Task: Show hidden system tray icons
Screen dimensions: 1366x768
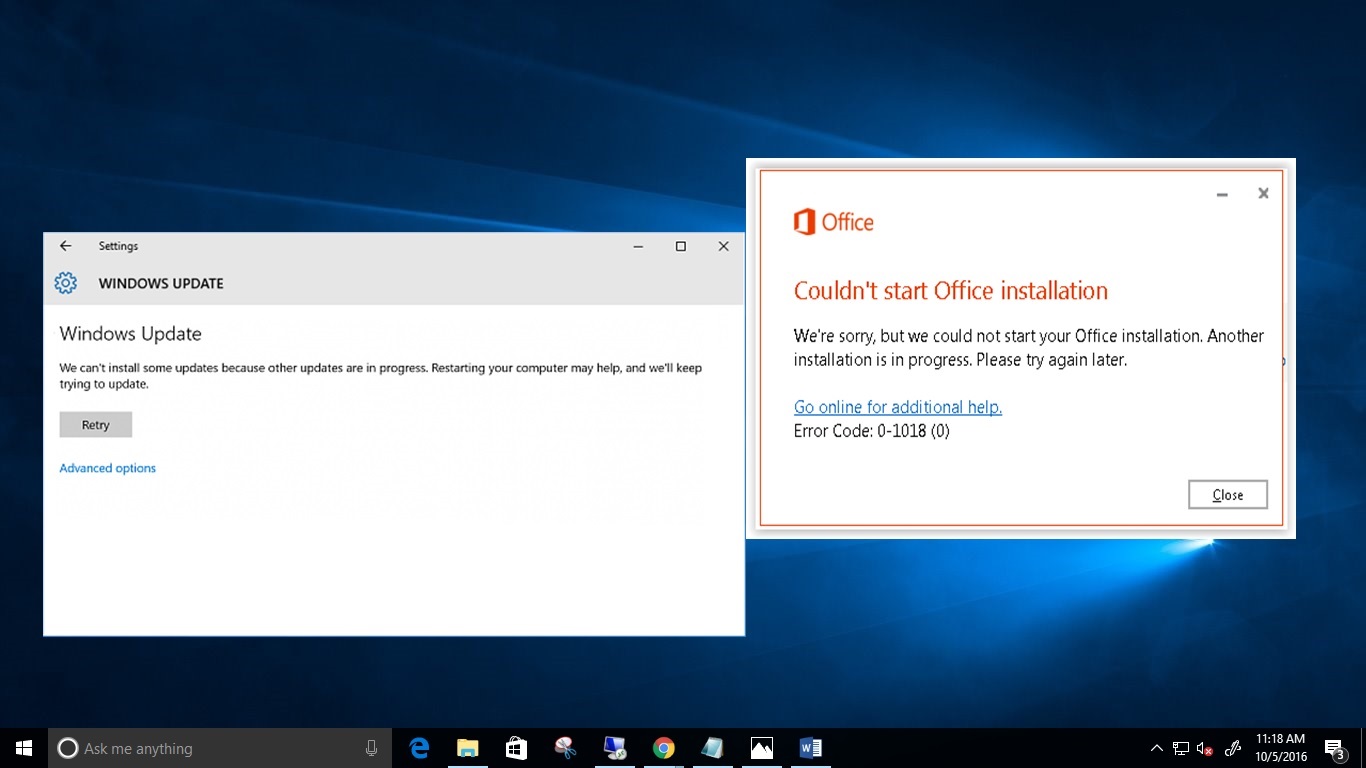Action: [1157, 748]
